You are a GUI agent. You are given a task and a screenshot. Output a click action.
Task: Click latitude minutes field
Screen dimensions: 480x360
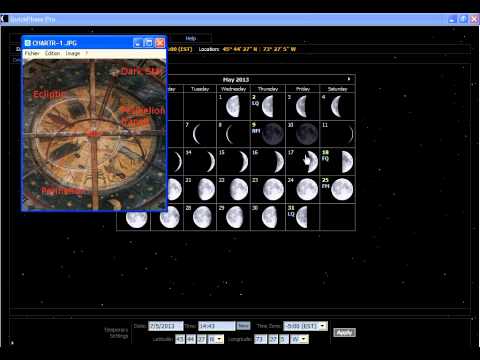click(x=191, y=339)
